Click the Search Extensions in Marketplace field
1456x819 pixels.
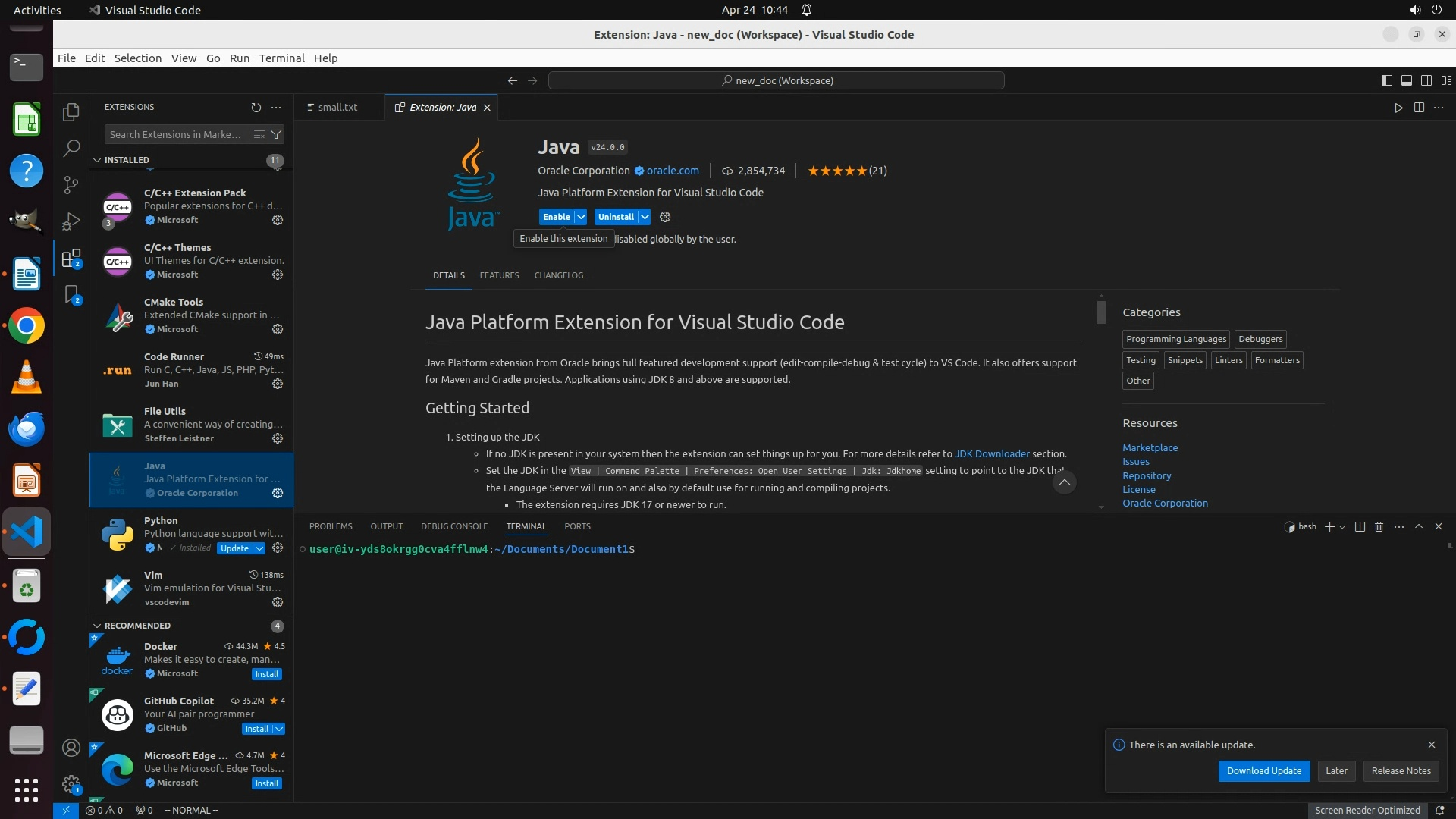click(176, 134)
